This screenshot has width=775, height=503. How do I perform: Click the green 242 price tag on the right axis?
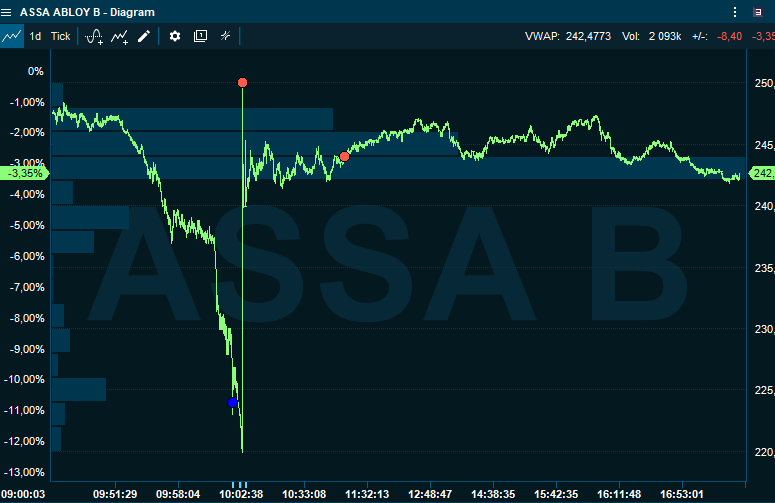pos(762,173)
